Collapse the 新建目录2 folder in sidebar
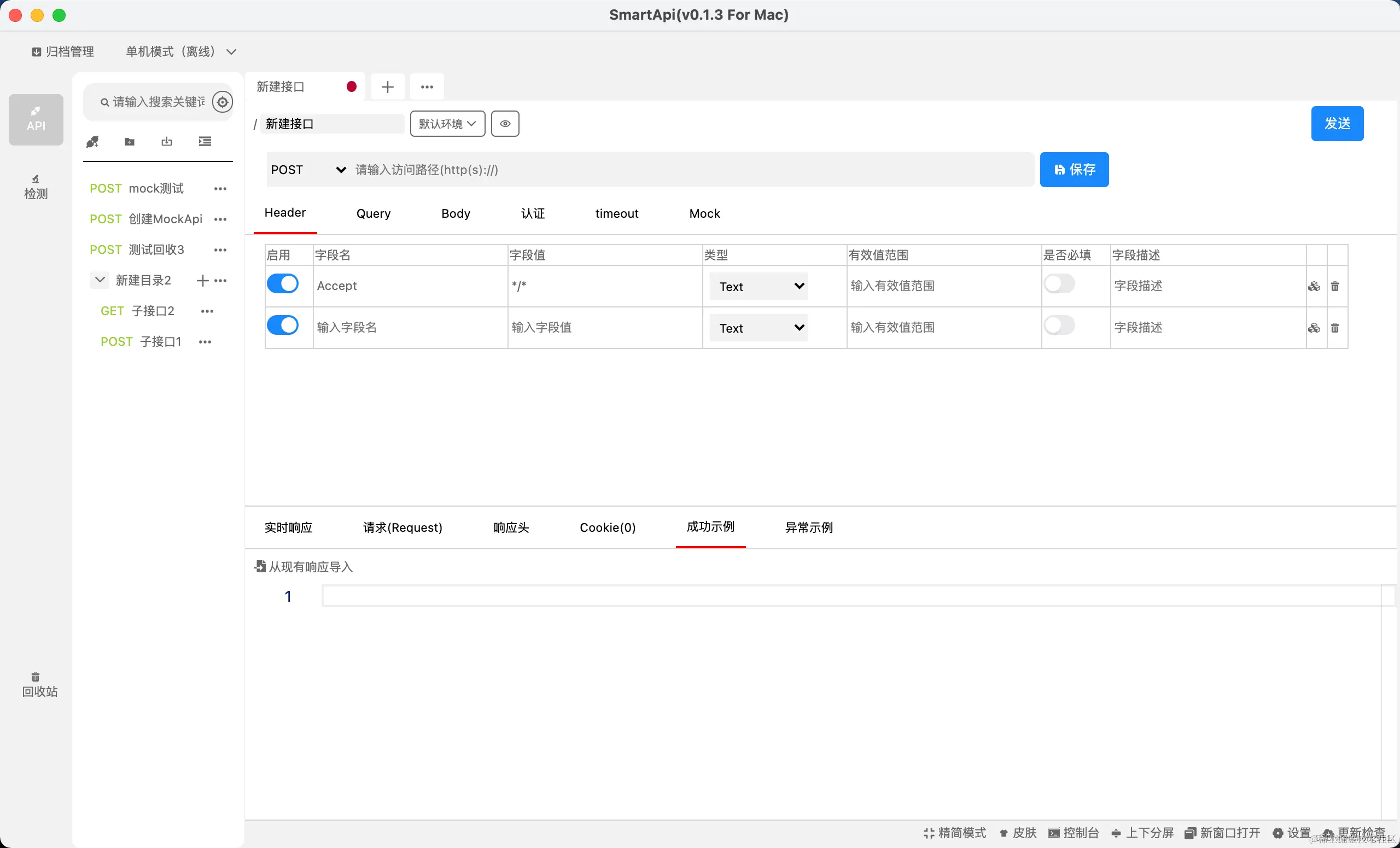 pos(100,280)
